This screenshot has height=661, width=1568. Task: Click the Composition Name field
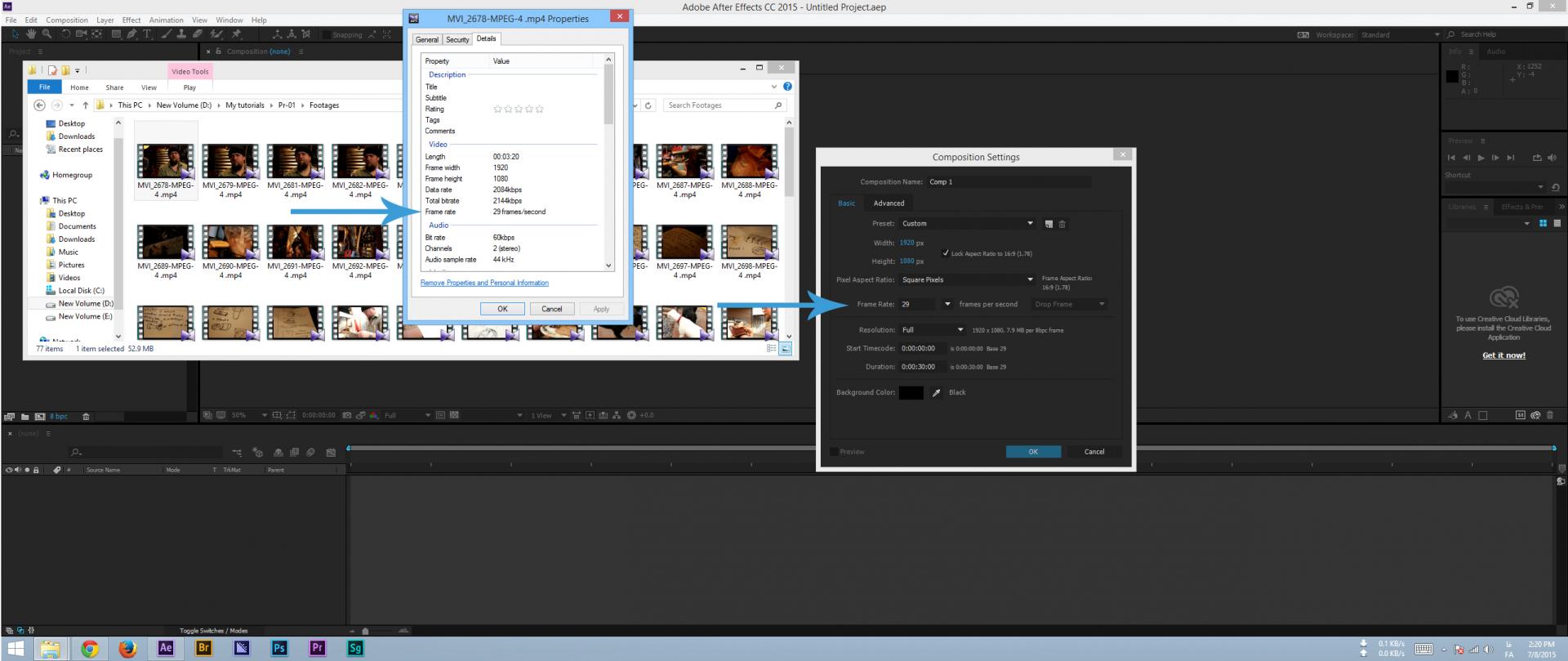[1009, 182]
